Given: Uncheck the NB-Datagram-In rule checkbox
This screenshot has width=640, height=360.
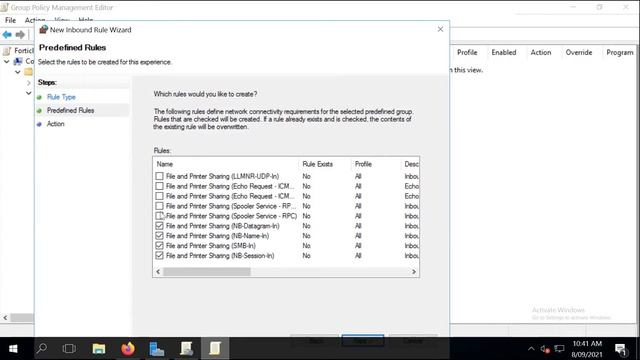Looking at the screenshot, I should 159,226.
